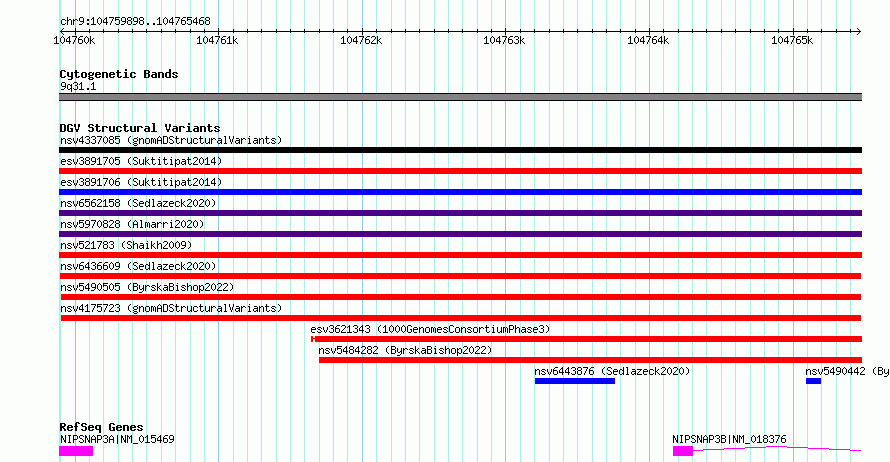Click the 104761k ruler tick label
890x462 pixels.
217,40
